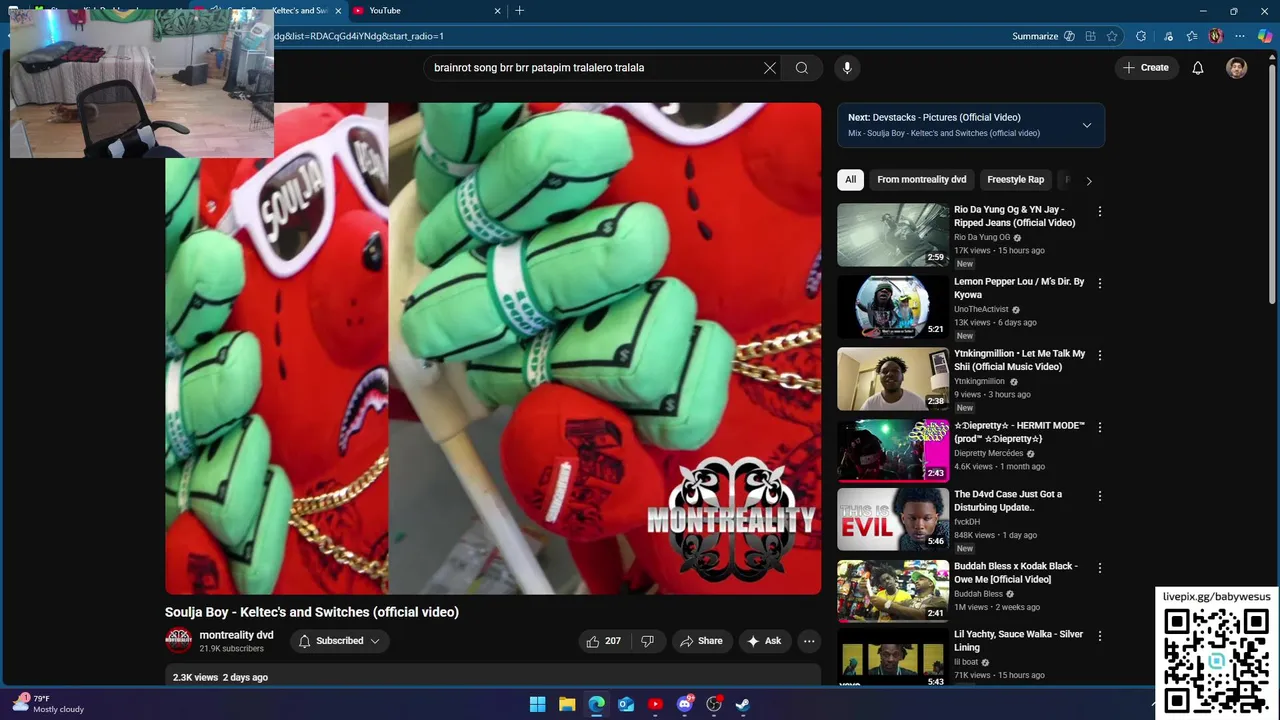This screenshot has height=720, width=1280.
Task: Select From montreality dvd chip
Action: [922, 180]
